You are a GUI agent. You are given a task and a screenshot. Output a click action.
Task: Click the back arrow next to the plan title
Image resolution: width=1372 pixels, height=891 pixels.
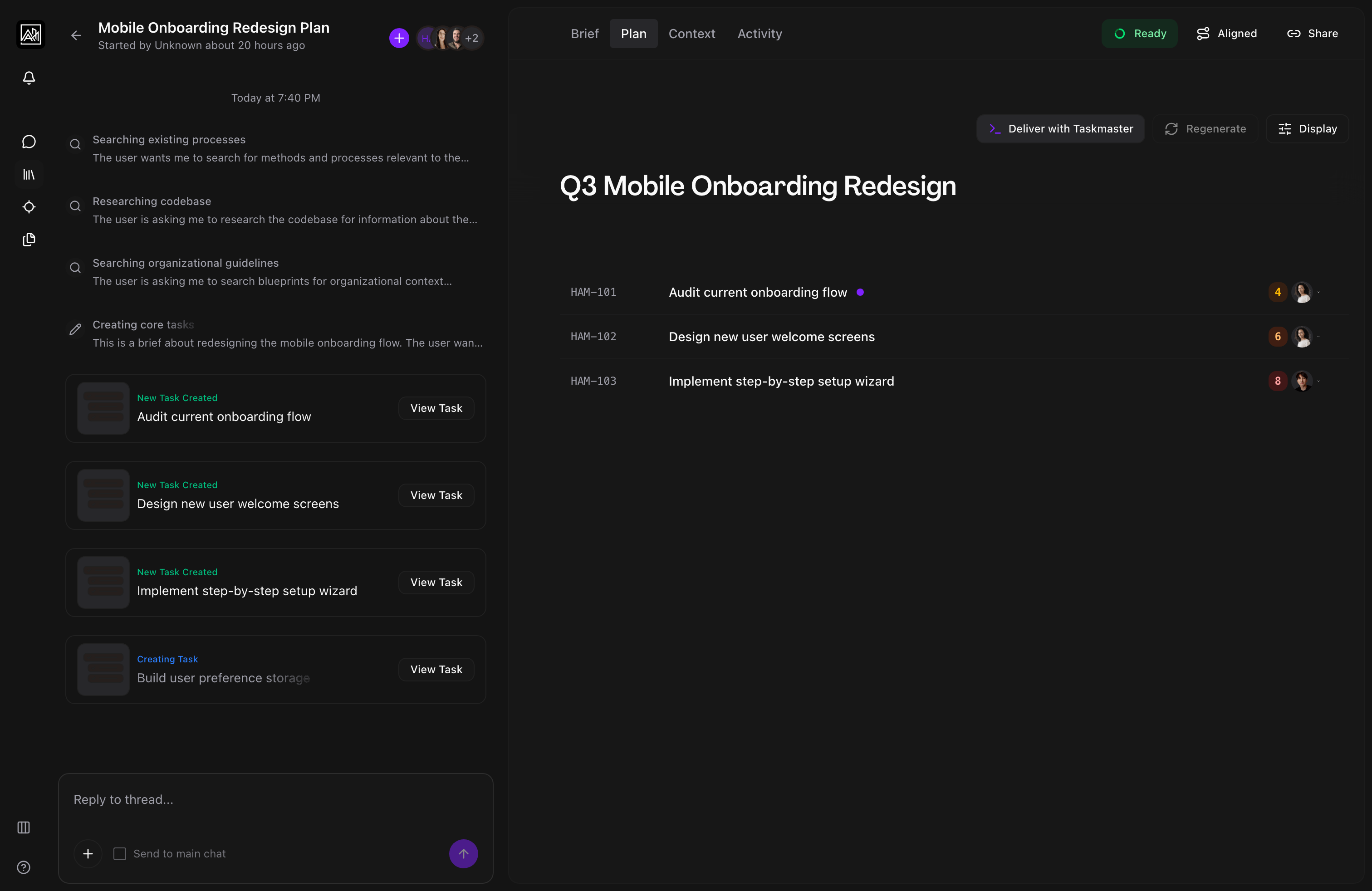tap(75, 35)
